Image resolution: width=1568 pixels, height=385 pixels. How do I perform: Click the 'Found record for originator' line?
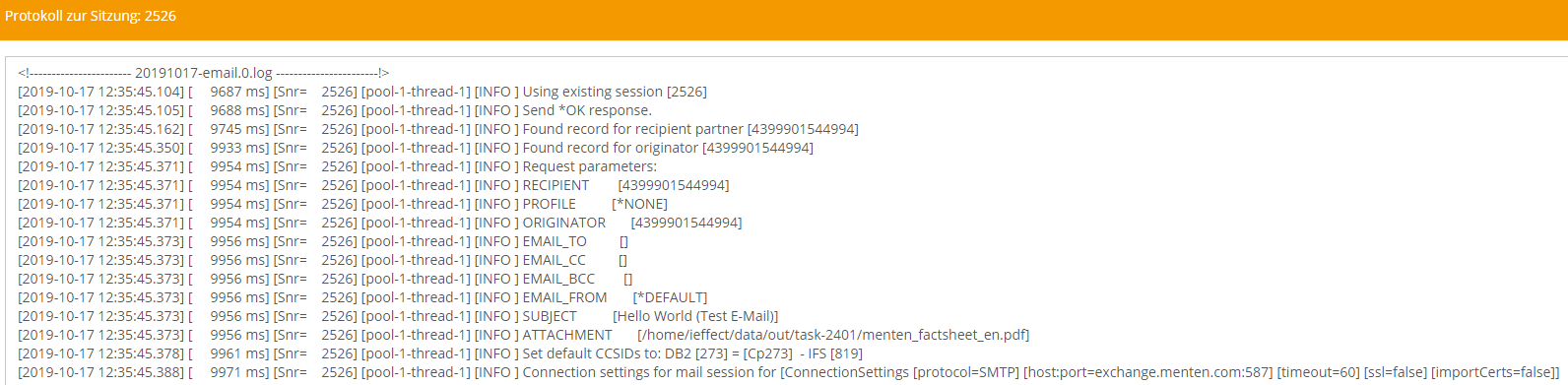pos(416,148)
